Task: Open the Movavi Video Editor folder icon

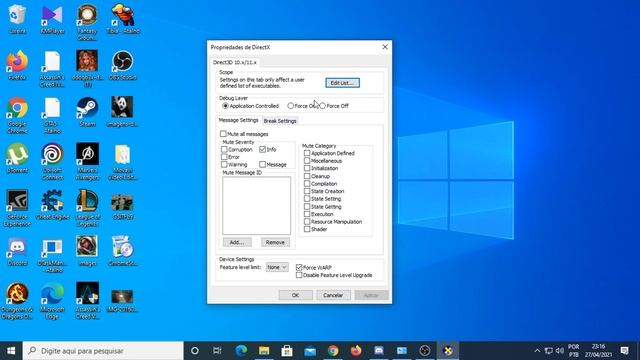Action: [x=122, y=162]
